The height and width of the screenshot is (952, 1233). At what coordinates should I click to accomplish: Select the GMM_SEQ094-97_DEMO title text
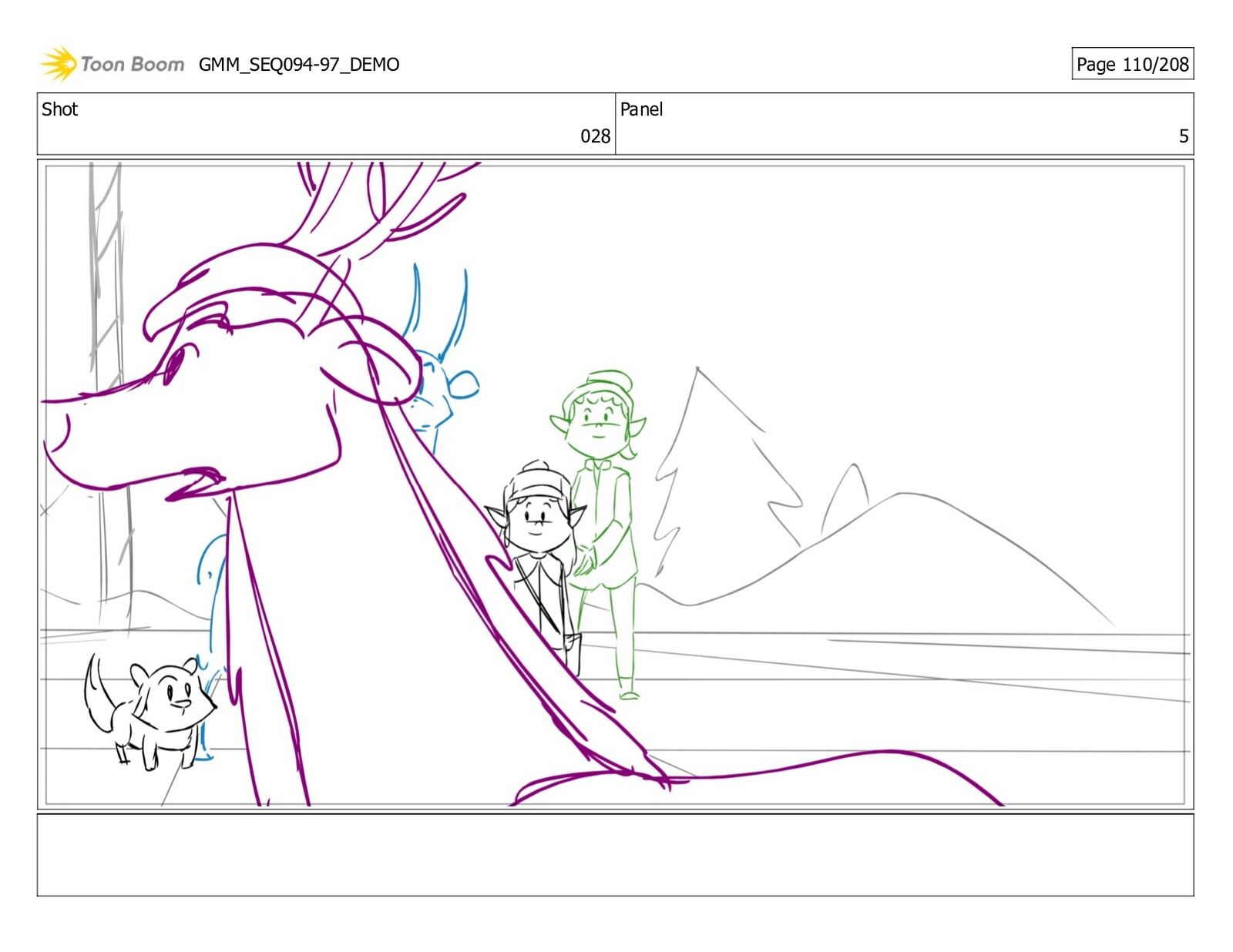pyautogui.click(x=299, y=65)
